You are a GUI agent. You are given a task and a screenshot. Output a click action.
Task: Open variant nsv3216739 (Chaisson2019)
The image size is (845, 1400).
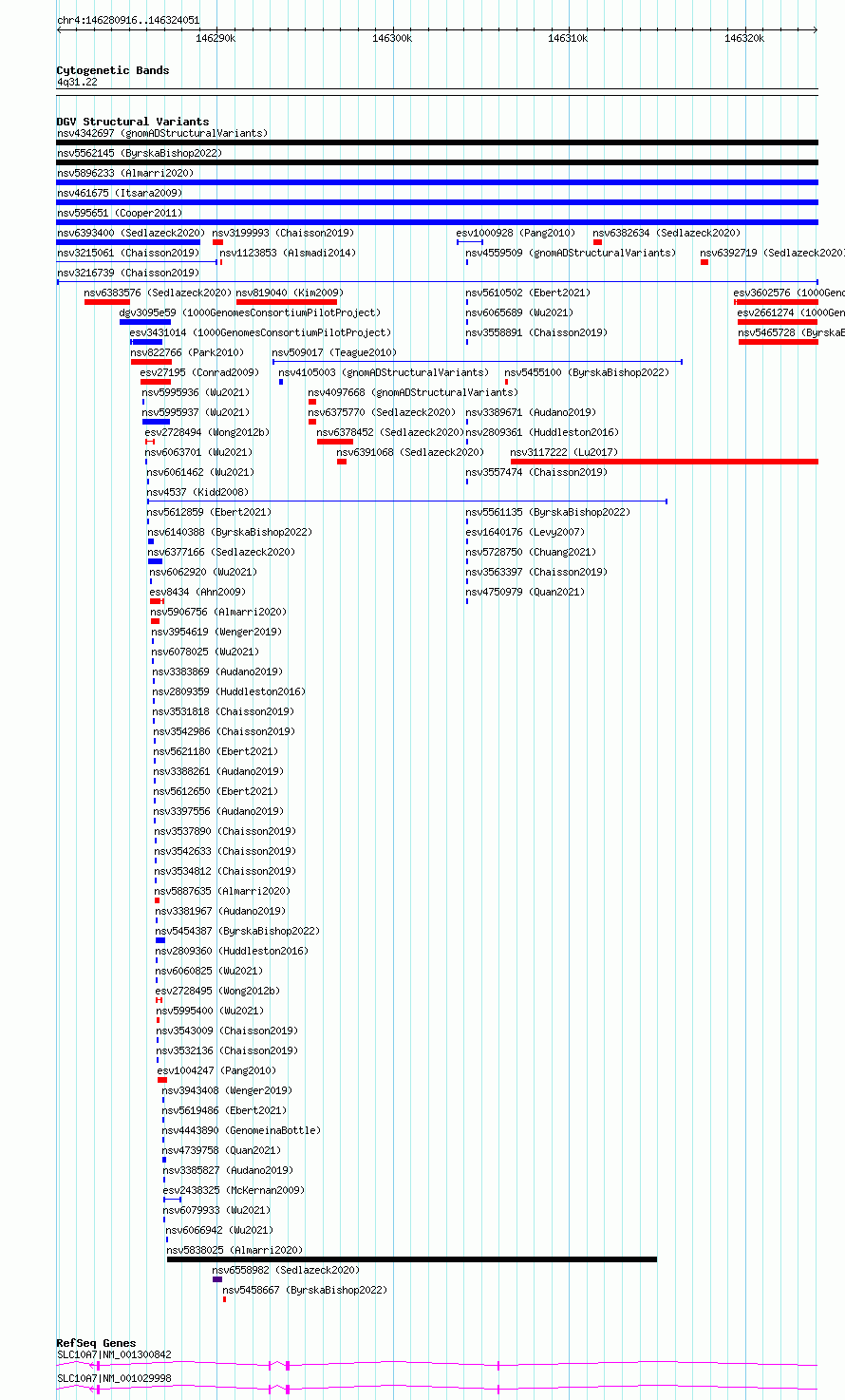coord(128,273)
